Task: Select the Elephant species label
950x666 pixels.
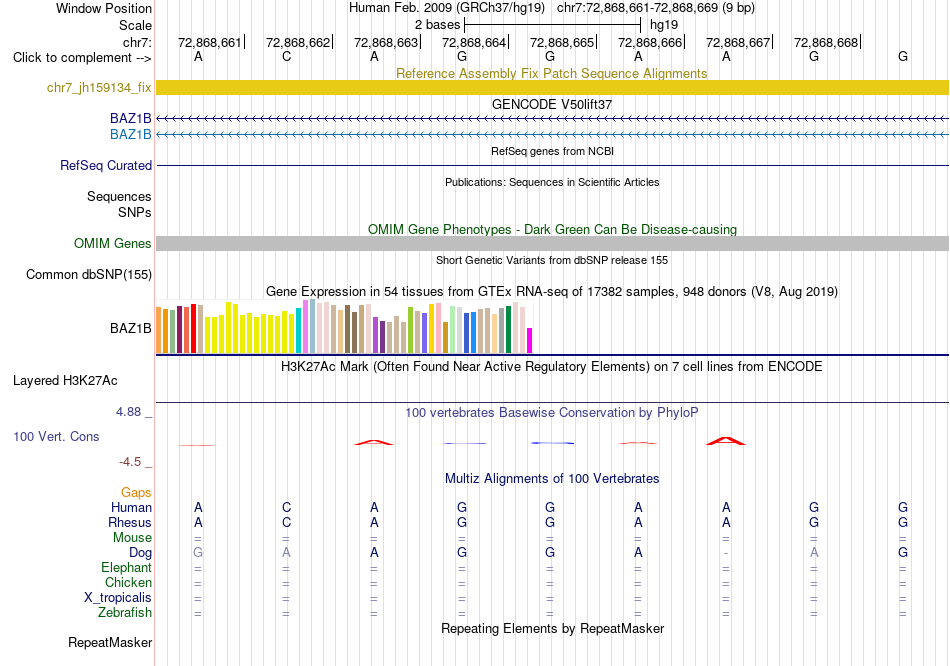Action: 126,568
